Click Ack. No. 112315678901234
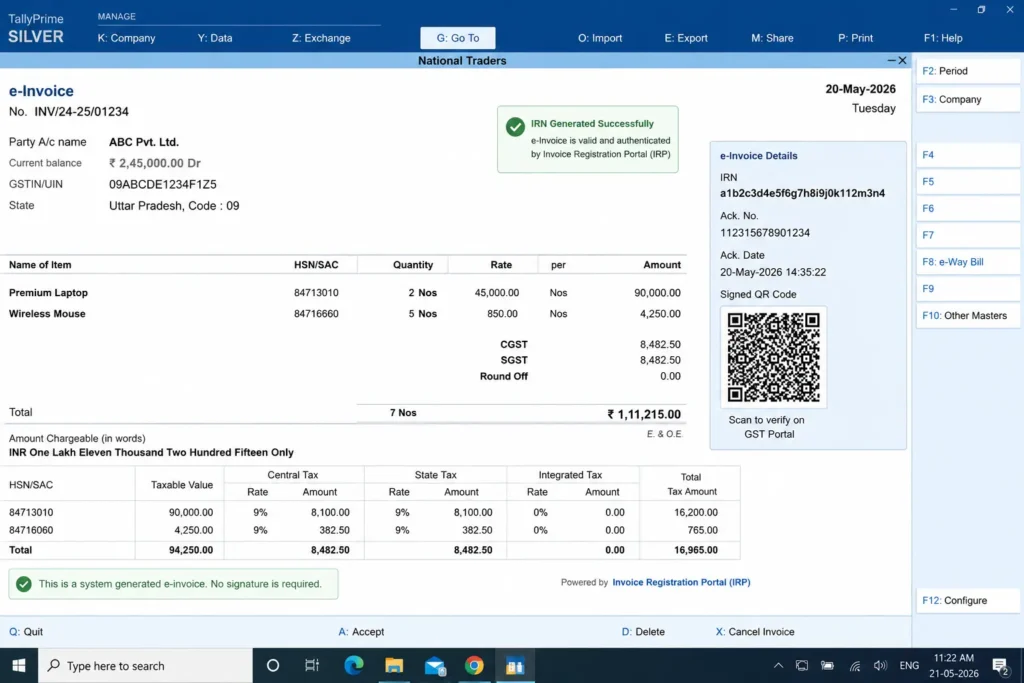The image size is (1024, 683). point(765,232)
